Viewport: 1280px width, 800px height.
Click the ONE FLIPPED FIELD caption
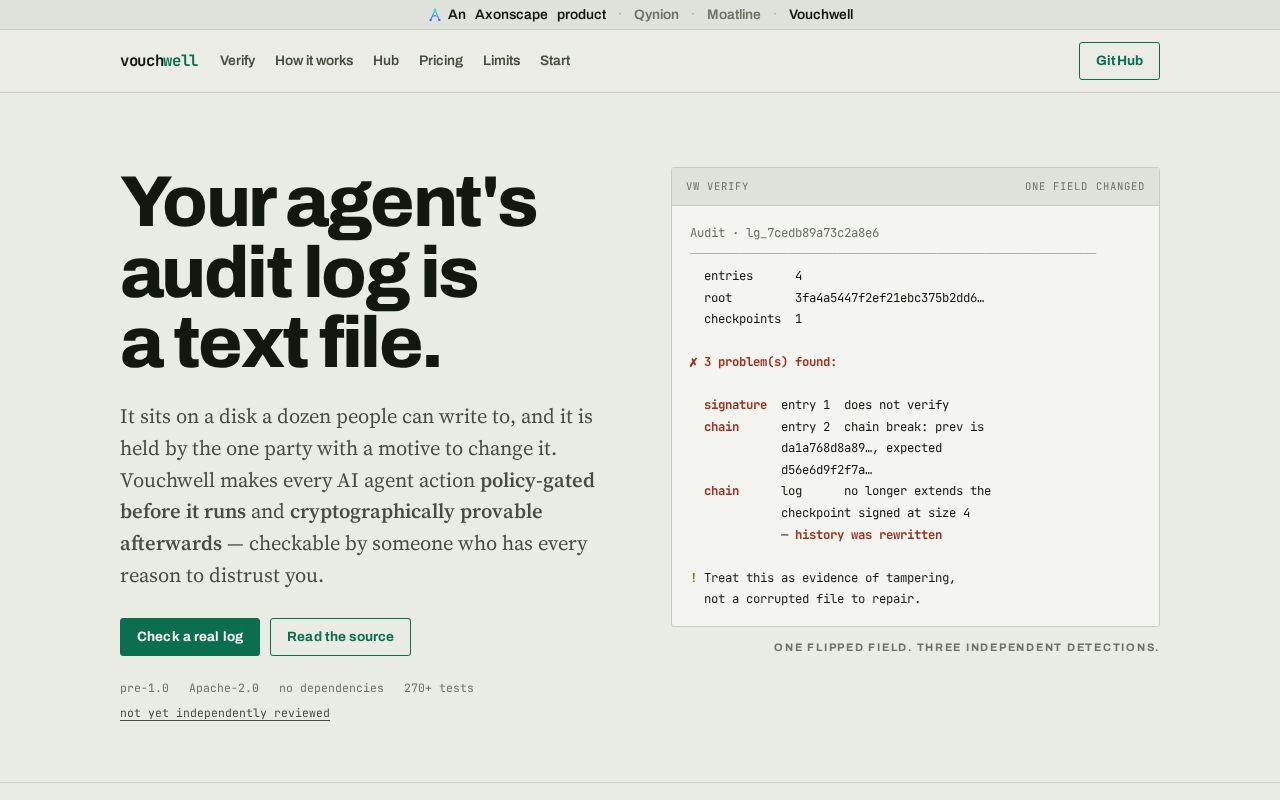966,647
